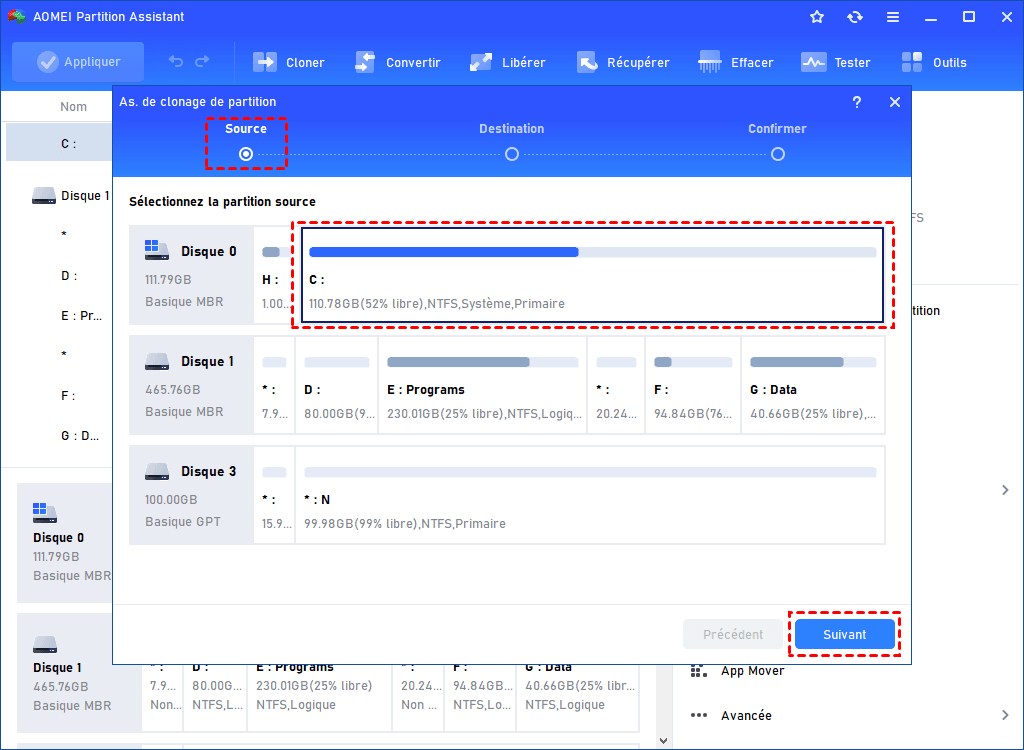Click the Disque 1 drive icon in wizard

click(157, 361)
